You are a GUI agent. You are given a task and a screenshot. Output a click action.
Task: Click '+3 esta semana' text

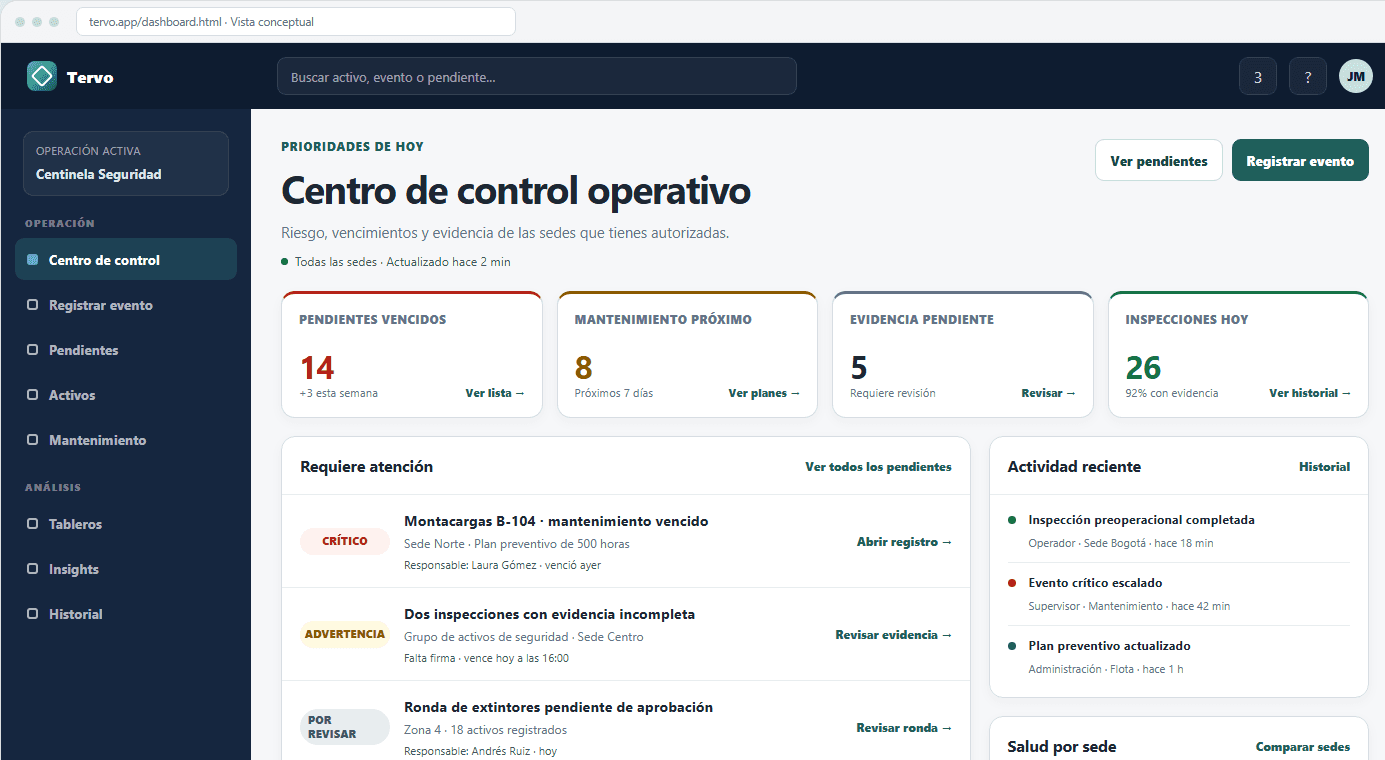click(x=339, y=393)
